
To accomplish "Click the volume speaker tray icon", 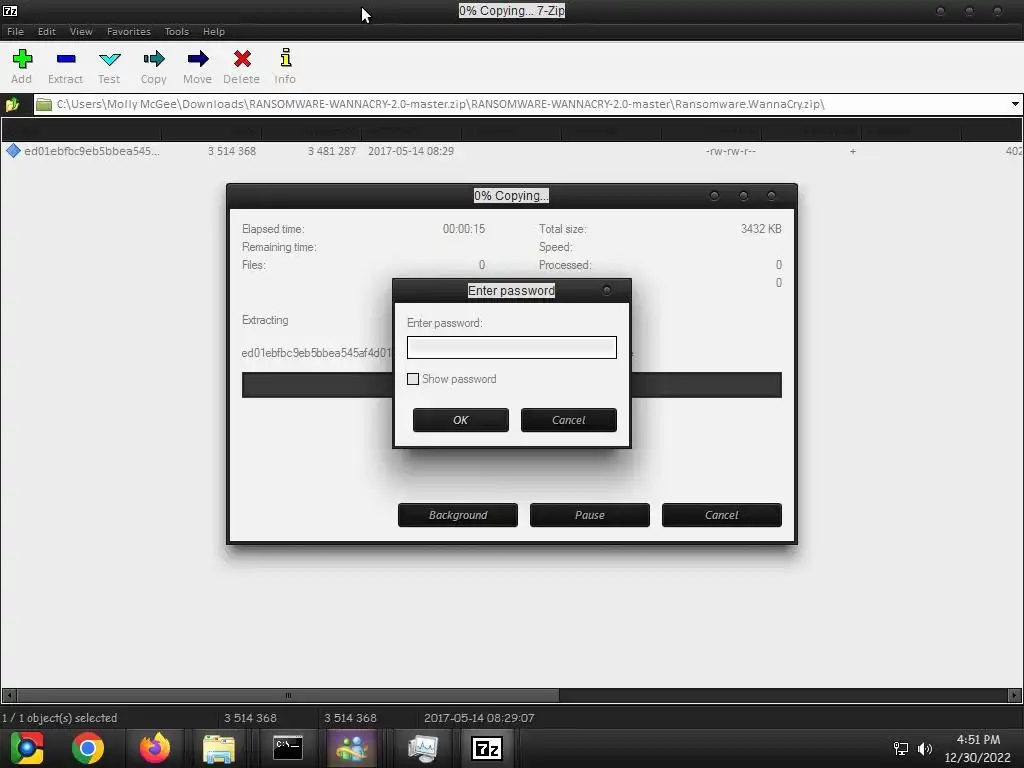I will point(925,748).
